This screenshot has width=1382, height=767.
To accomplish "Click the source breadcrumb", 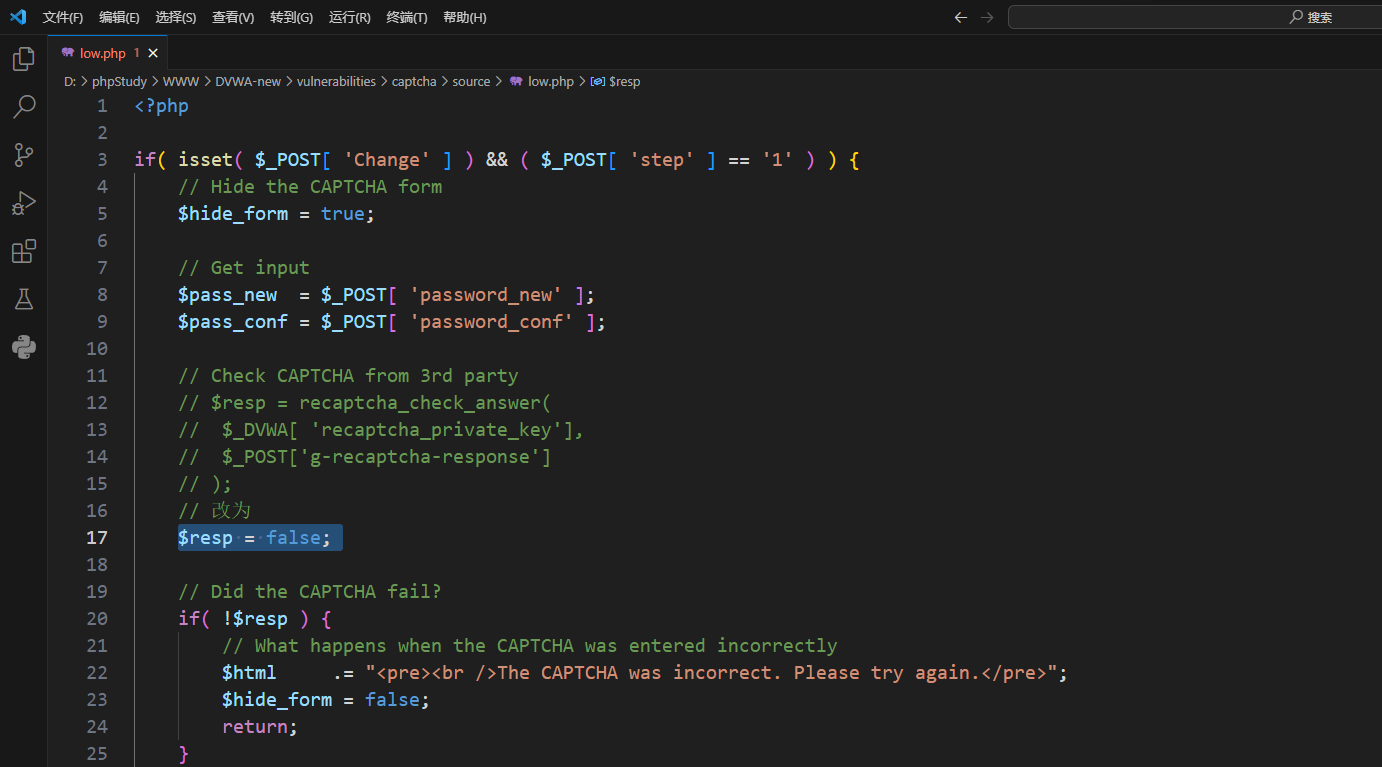I will [471, 82].
